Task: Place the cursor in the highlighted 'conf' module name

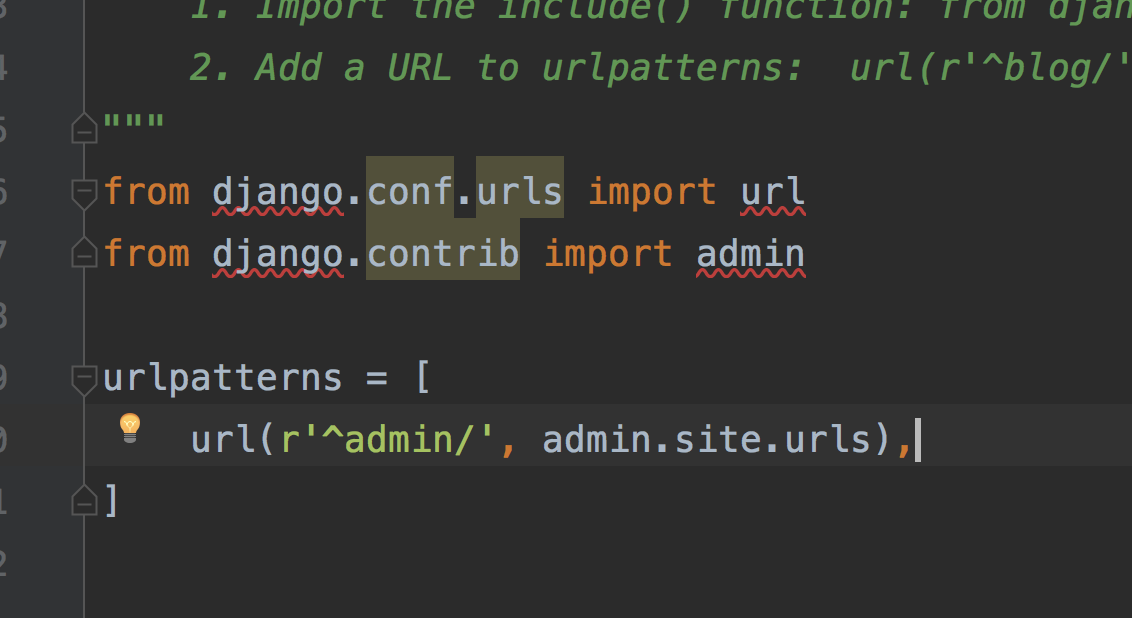Action: (x=410, y=191)
